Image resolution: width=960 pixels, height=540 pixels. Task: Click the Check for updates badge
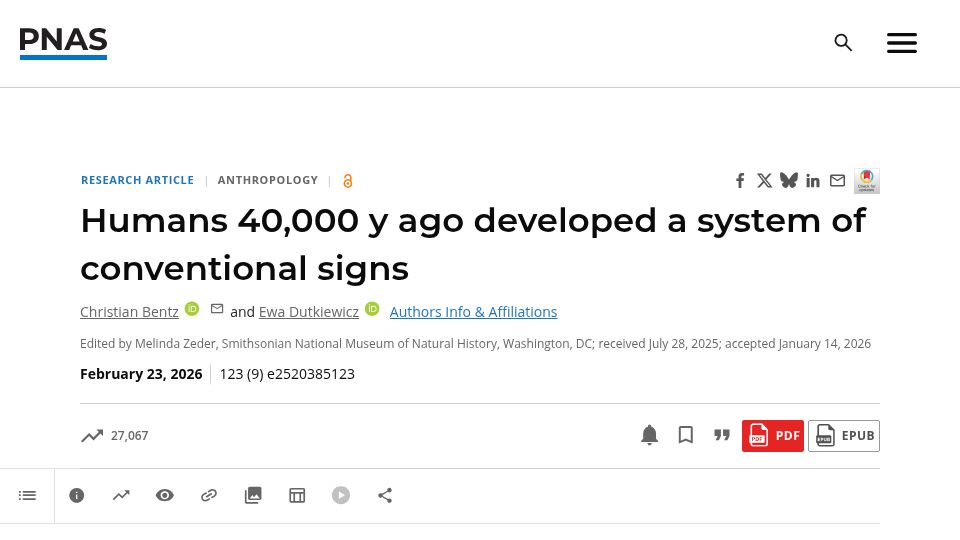[866, 181]
